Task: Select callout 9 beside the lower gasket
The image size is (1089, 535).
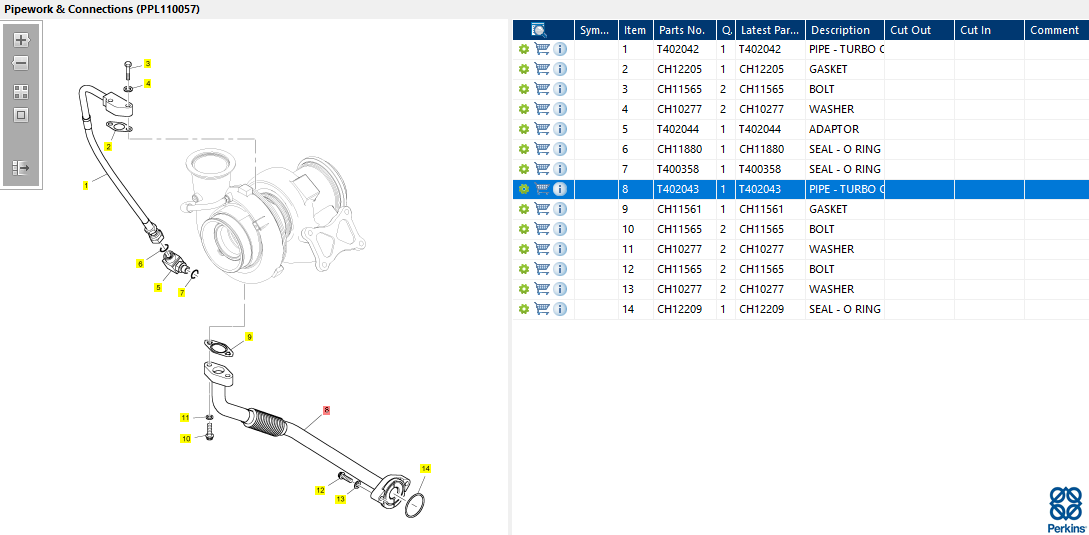Action: pyautogui.click(x=249, y=337)
